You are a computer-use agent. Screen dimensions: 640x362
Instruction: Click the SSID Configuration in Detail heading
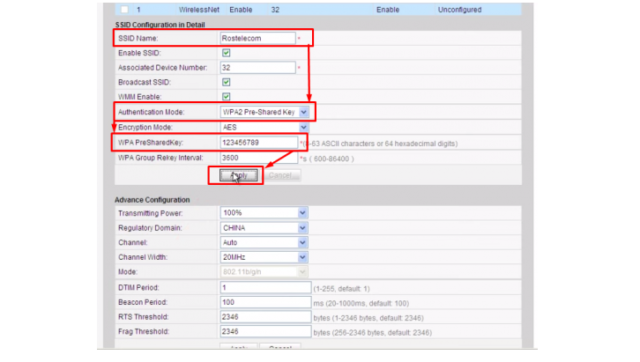[160, 24]
